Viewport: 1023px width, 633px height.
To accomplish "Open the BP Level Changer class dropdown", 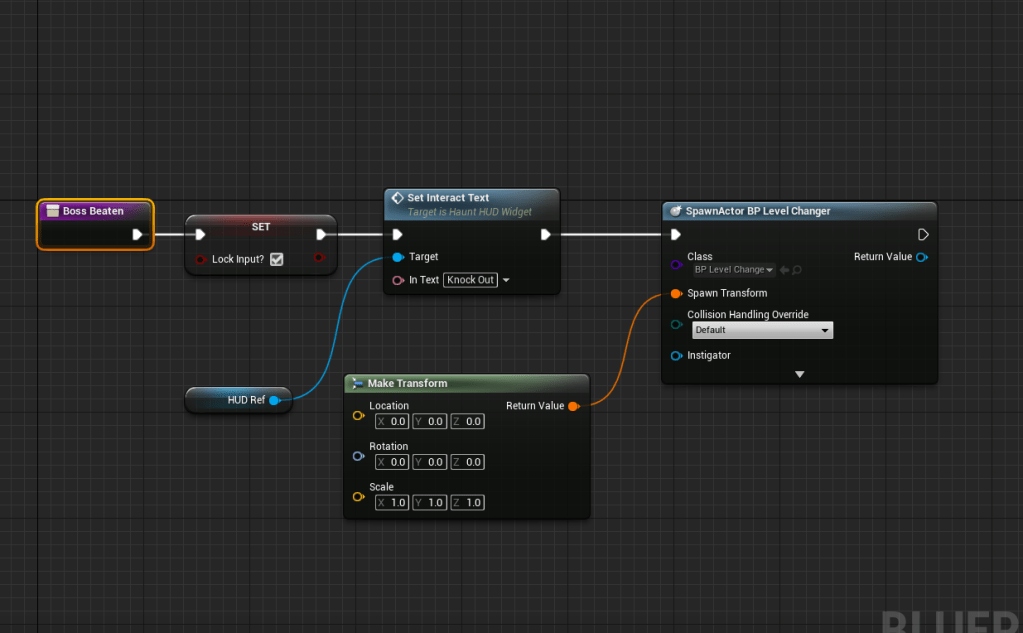I will coord(734,270).
